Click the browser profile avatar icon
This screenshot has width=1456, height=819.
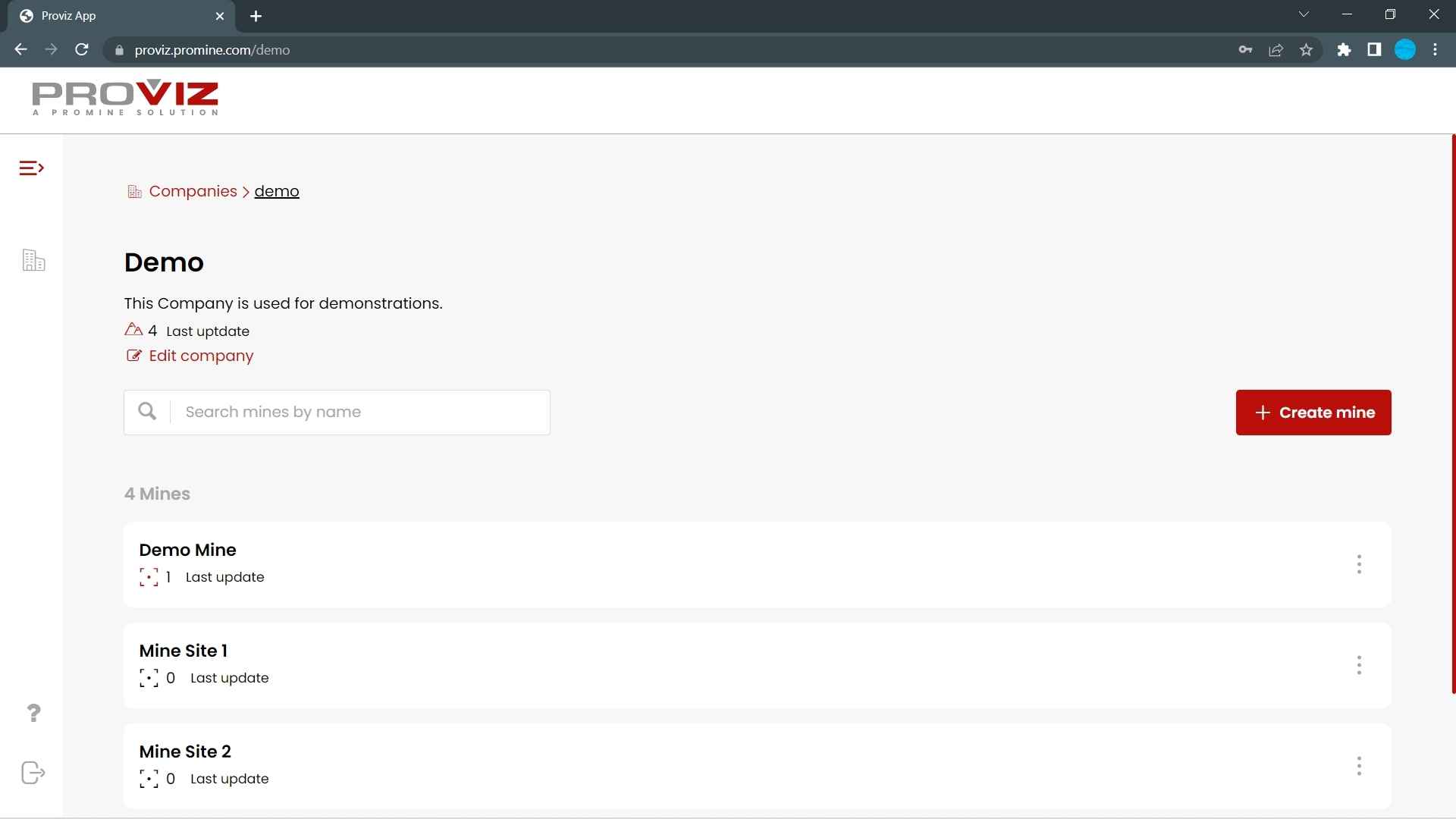pos(1405,50)
